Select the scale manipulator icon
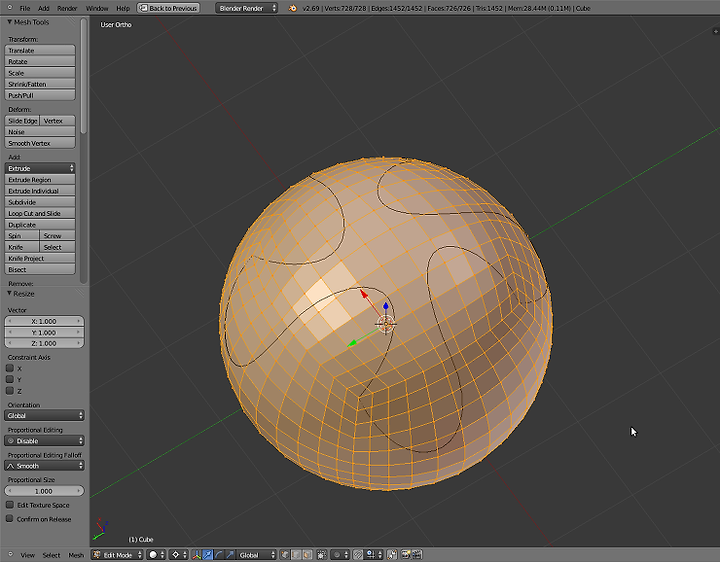Screen dimensions: 720x562 [x=230, y=555]
